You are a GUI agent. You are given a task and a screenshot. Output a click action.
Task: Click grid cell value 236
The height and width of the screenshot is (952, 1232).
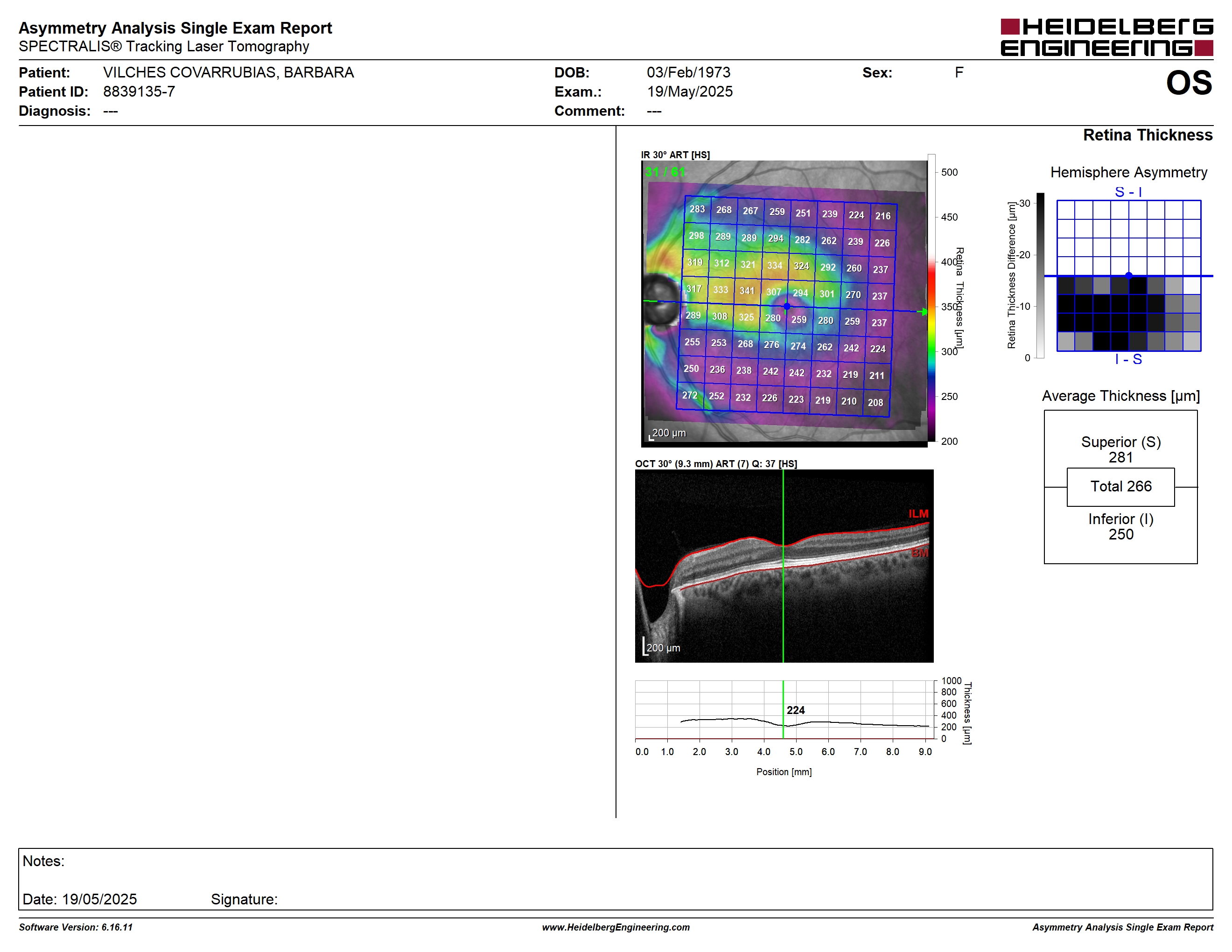coord(718,370)
